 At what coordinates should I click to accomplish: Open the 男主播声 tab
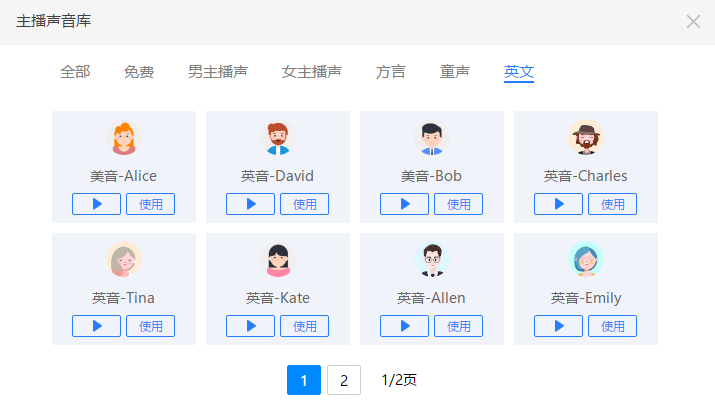(x=218, y=72)
